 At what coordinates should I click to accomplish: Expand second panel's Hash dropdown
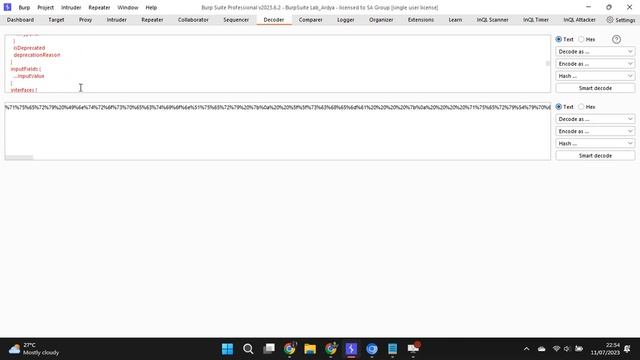[595, 143]
